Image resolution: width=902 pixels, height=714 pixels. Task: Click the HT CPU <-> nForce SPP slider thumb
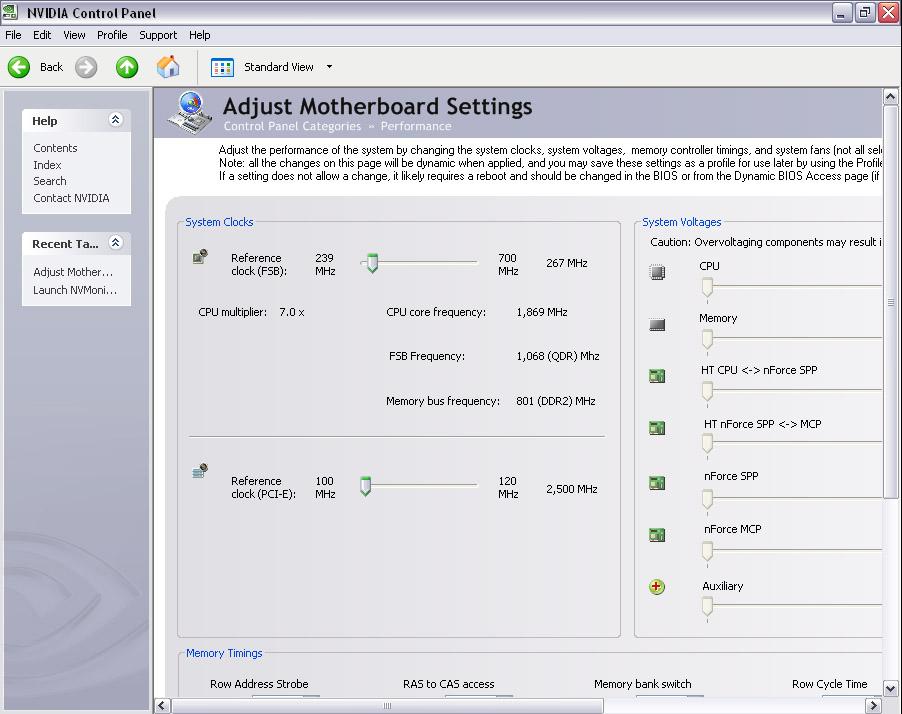(708, 392)
